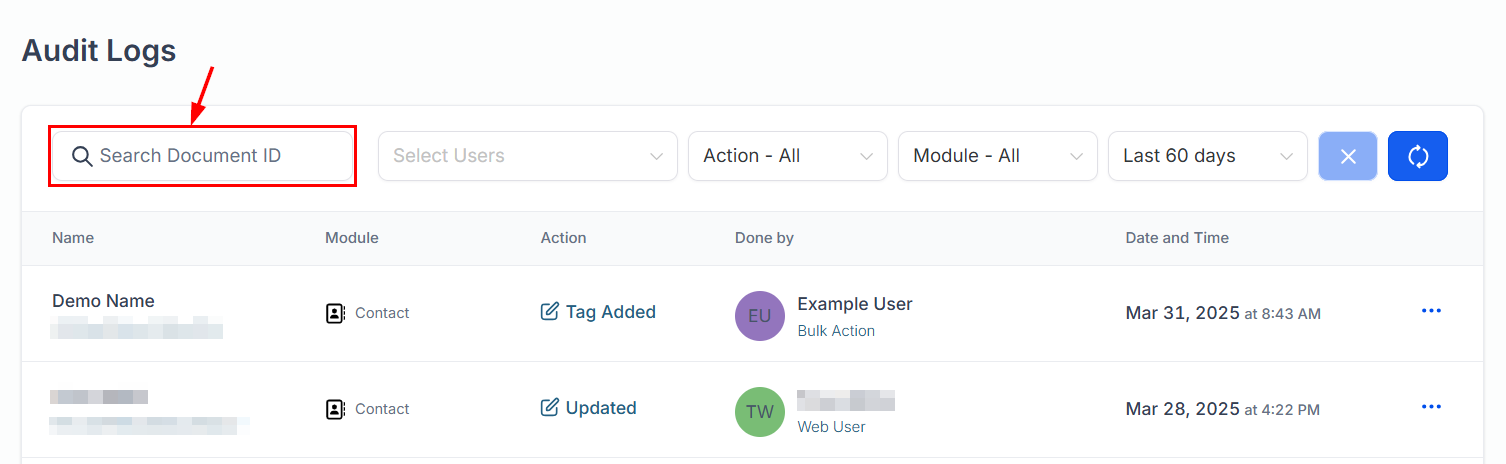Click the Date and Time column header

tap(1177, 238)
